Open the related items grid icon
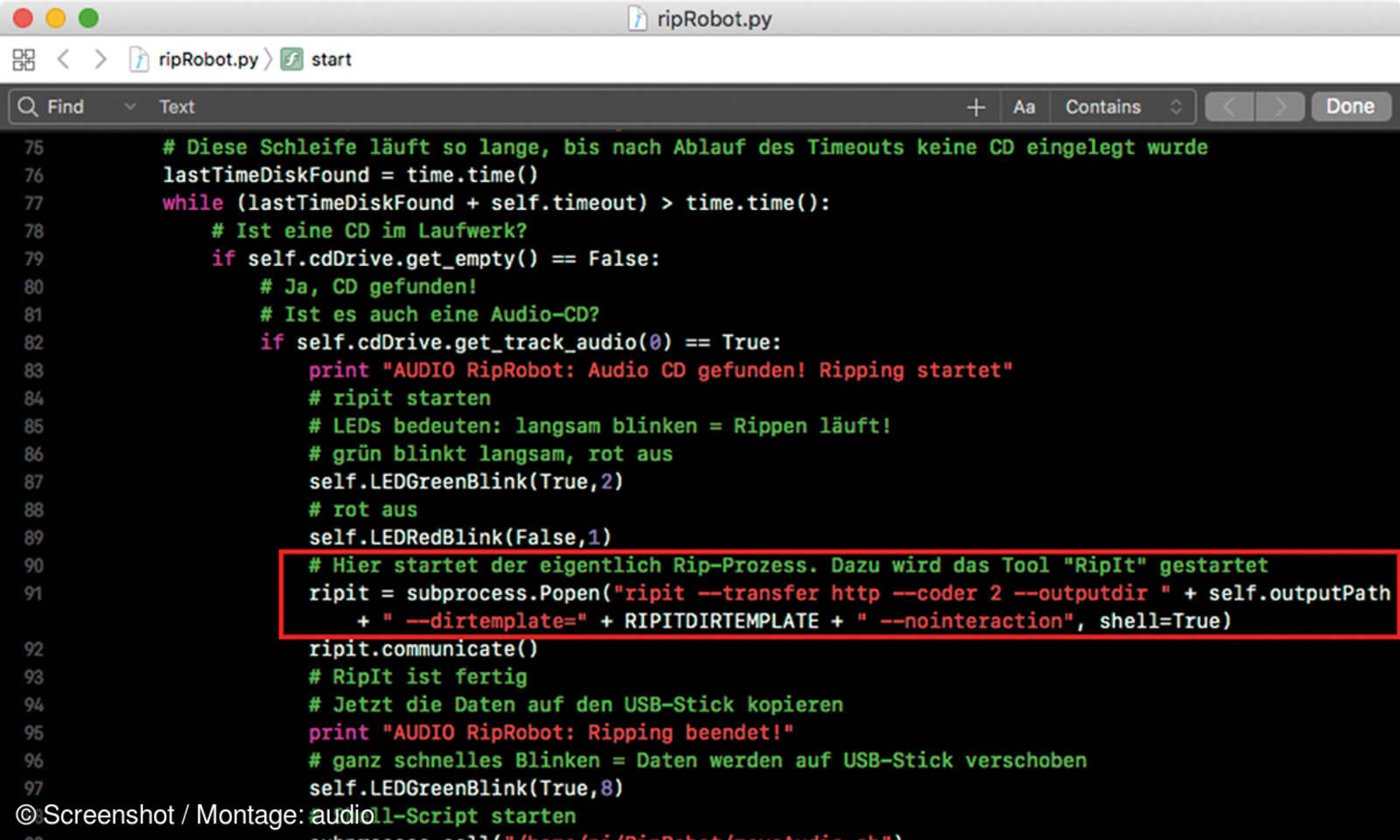This screenshot has height=840, width=1400. (24, 59)
